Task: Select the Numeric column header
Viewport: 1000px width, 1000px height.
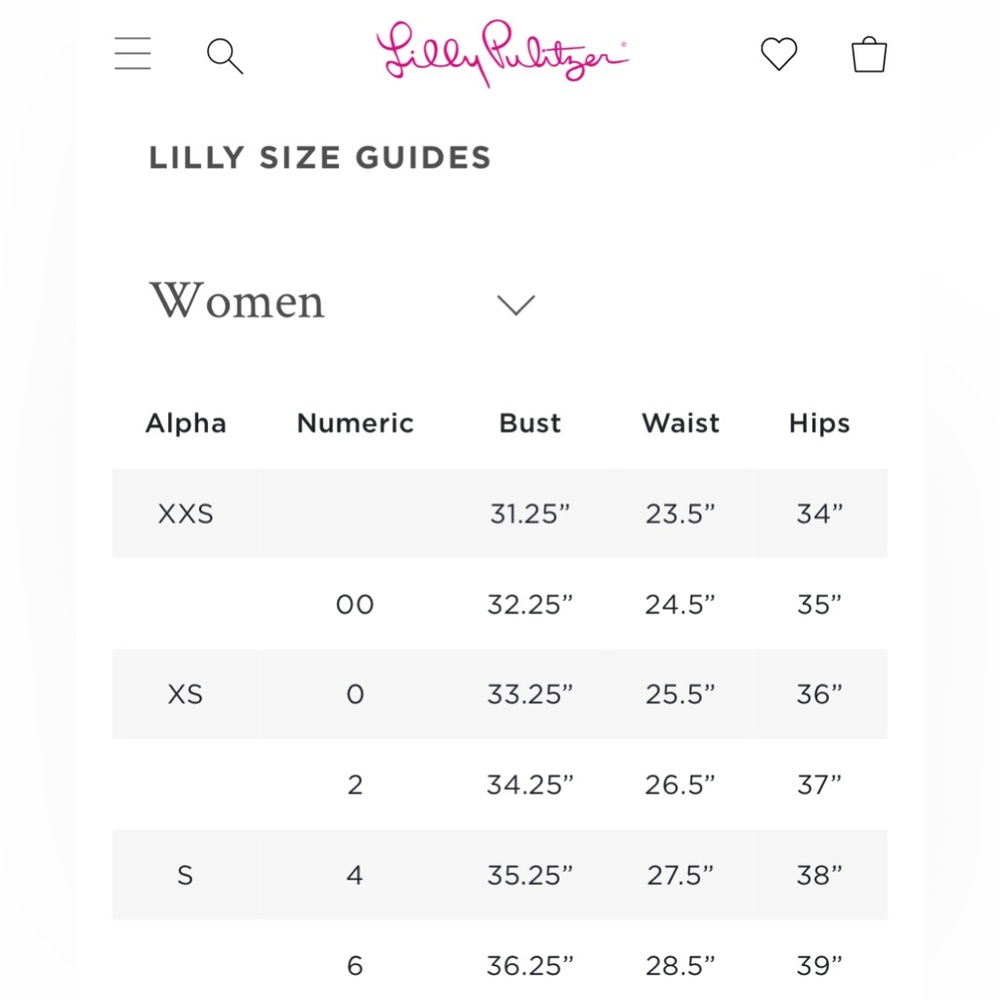Action: coord(355,423)
